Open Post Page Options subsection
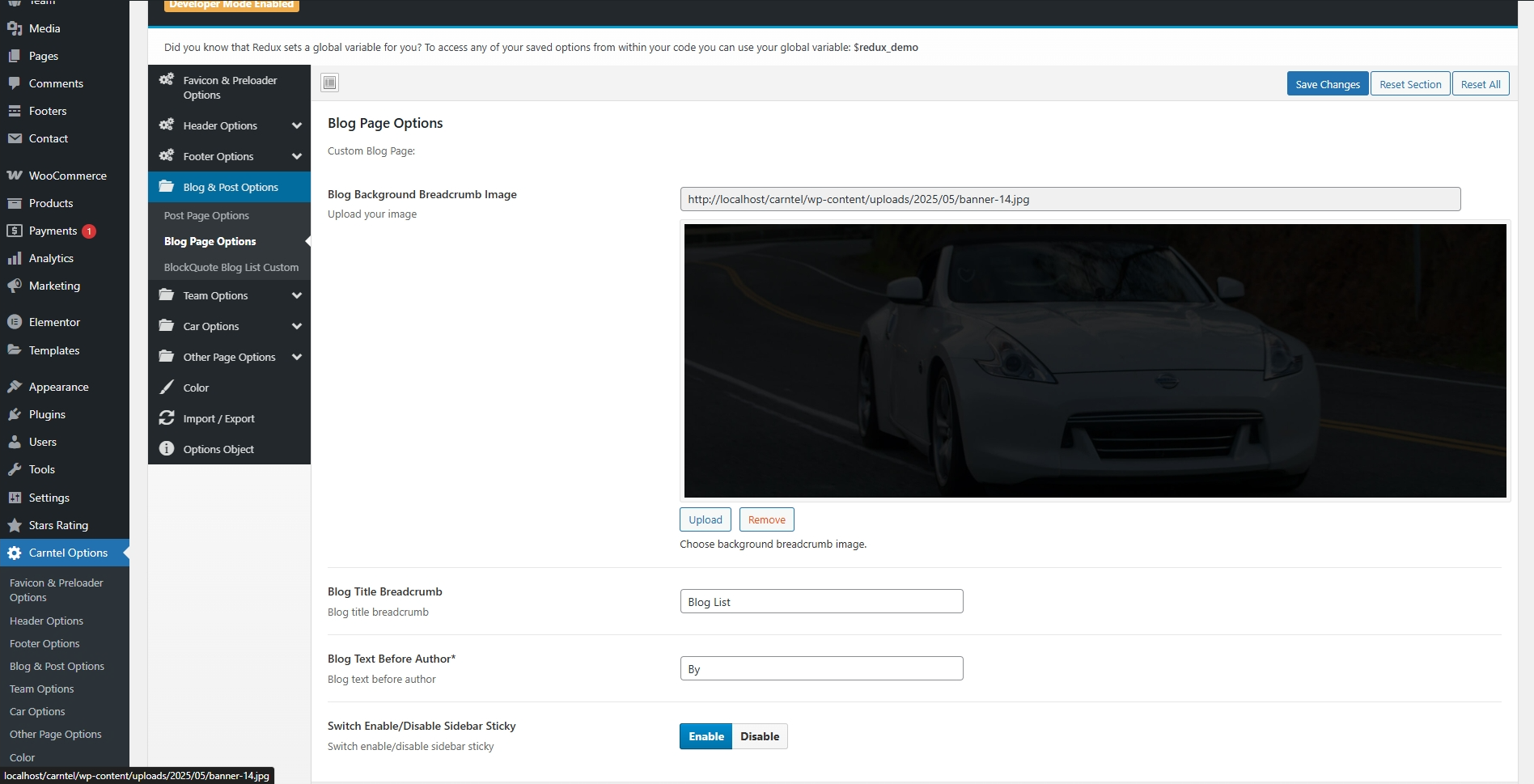Image resolution: width=1534 pixels, height=784 pixels. click(206, 215)
